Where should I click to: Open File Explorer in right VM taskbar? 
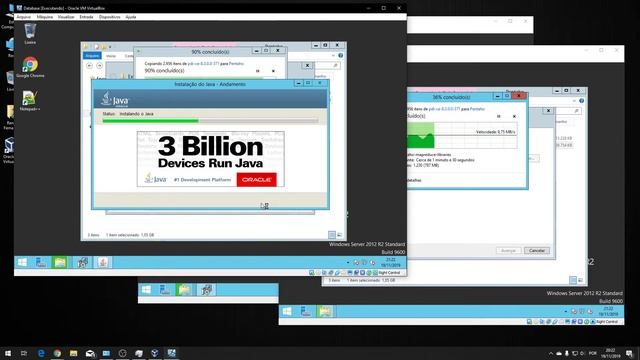coord(325,311)
